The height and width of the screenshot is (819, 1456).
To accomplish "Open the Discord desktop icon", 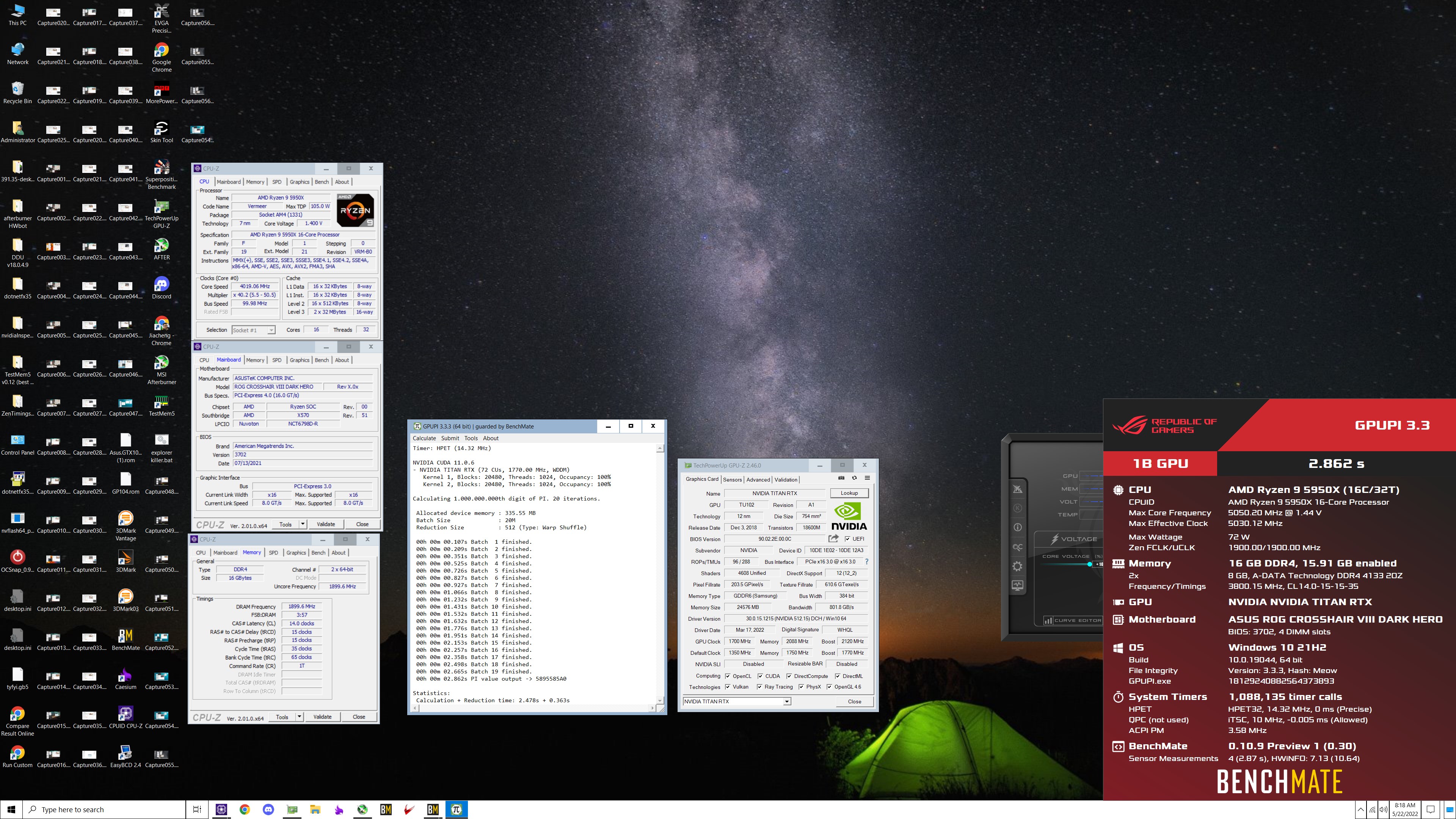I will [162, 288].
